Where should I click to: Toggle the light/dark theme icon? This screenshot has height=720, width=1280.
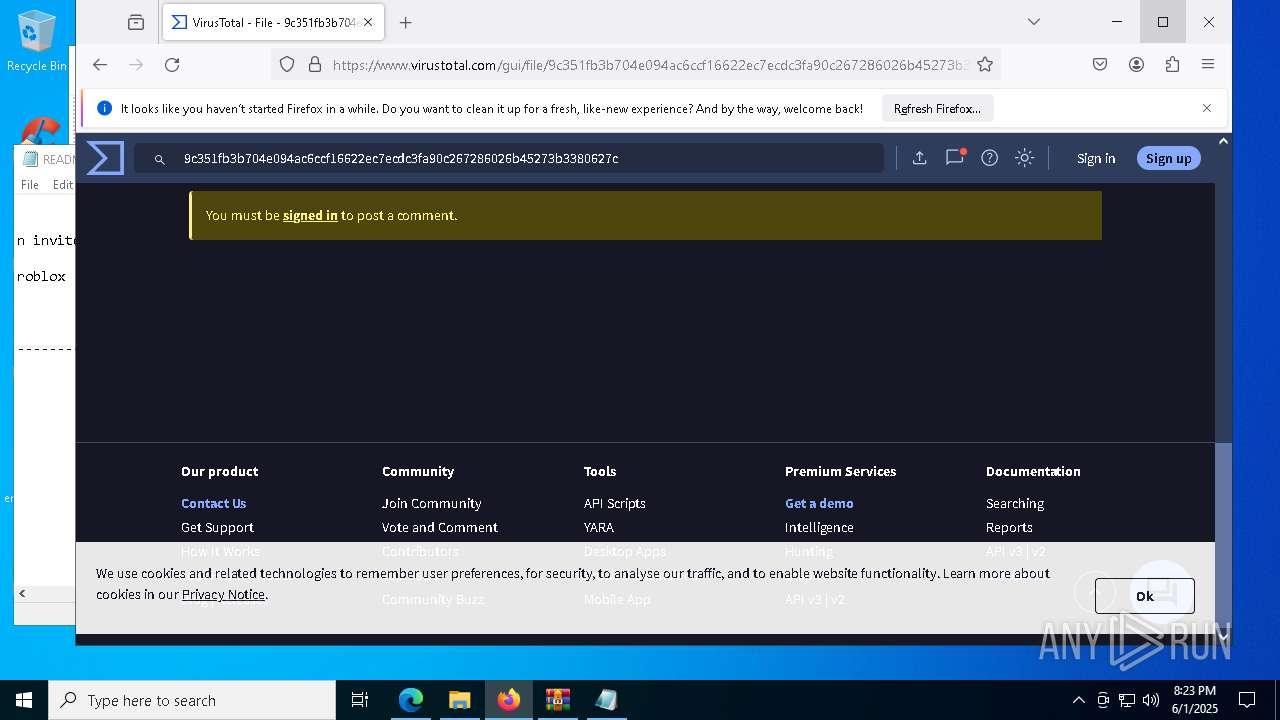[1024, 158]
